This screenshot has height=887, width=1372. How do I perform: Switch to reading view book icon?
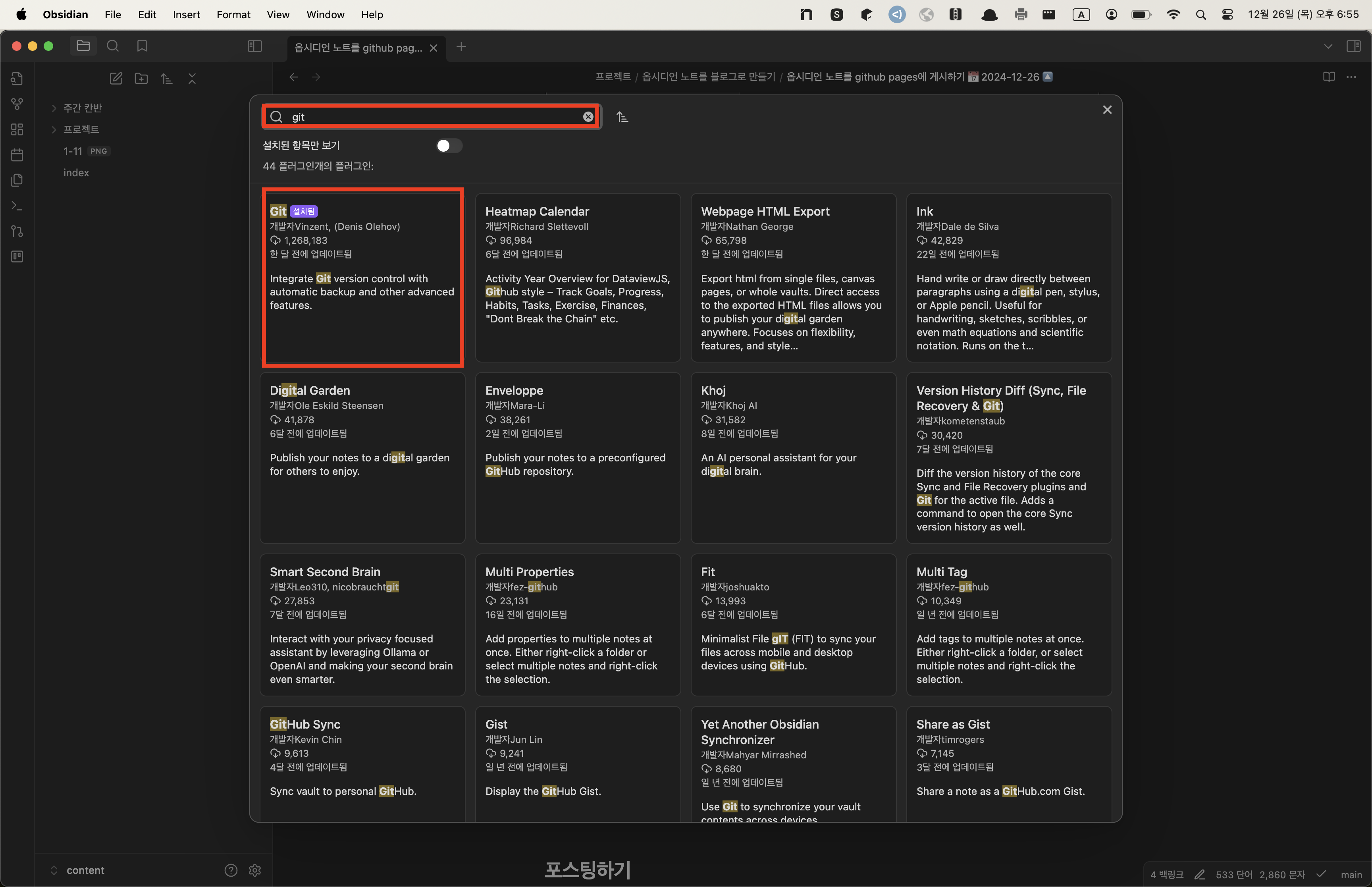1329,77
